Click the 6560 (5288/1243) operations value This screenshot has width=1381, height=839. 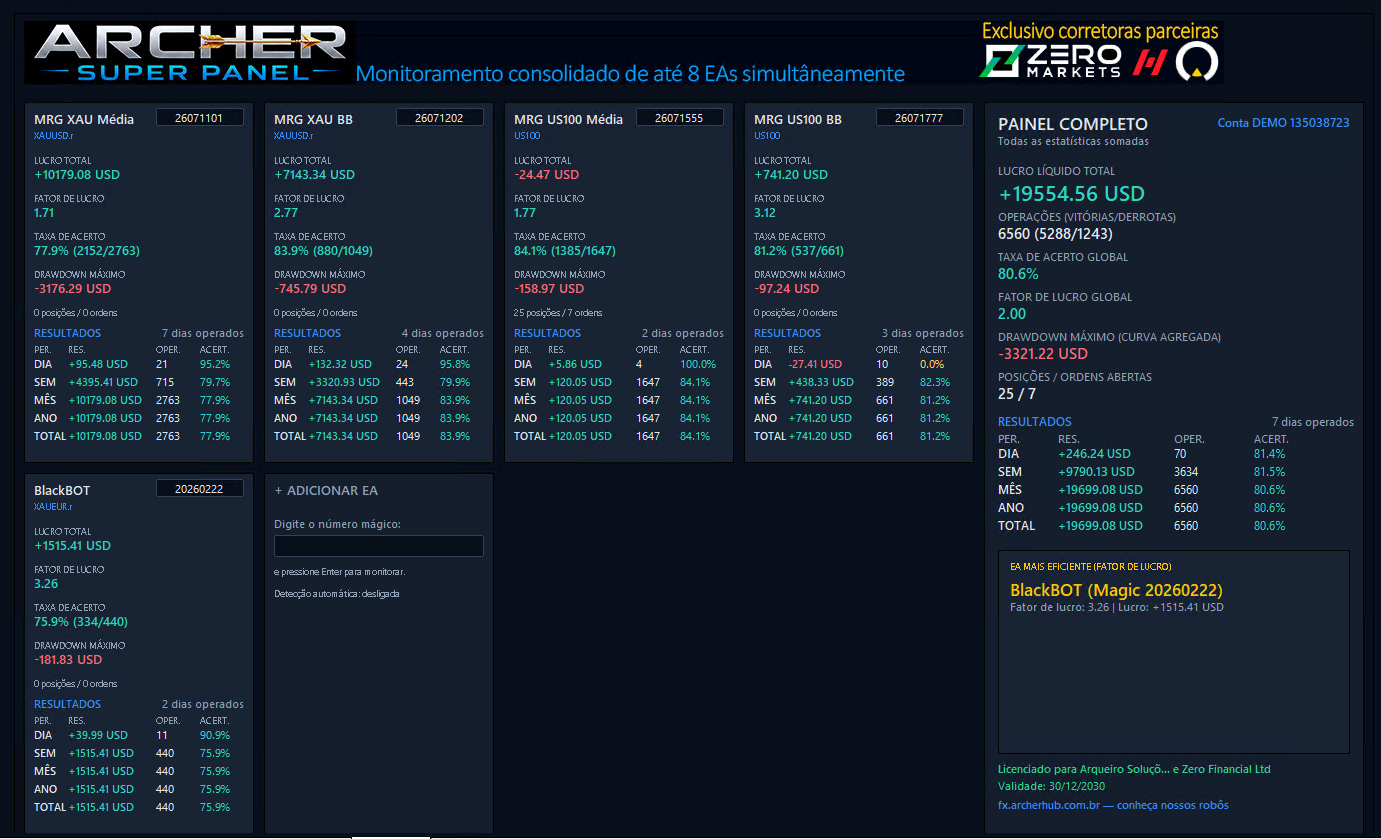1055,234
